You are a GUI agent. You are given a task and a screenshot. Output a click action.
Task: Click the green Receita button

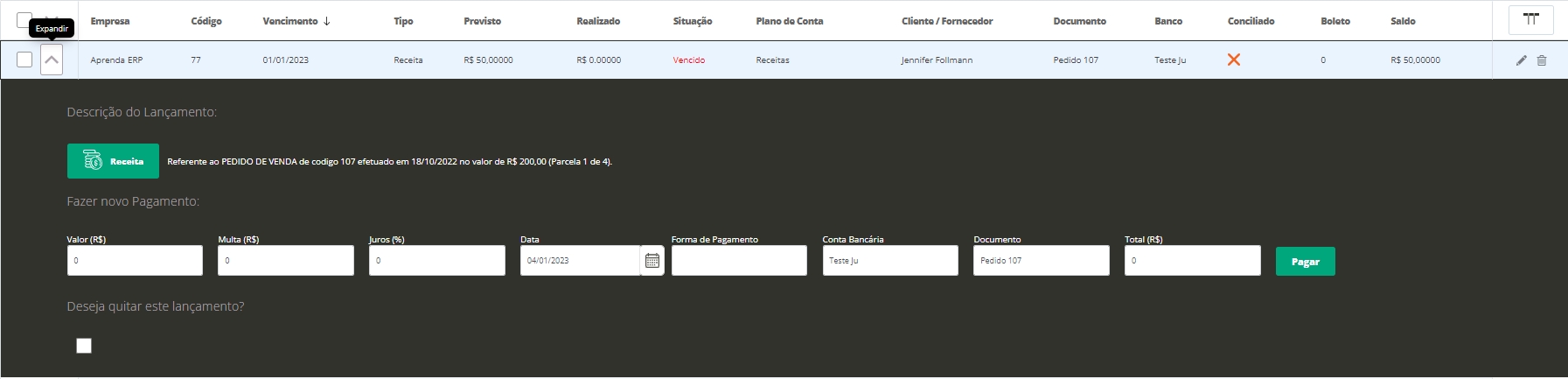[113, 161]
